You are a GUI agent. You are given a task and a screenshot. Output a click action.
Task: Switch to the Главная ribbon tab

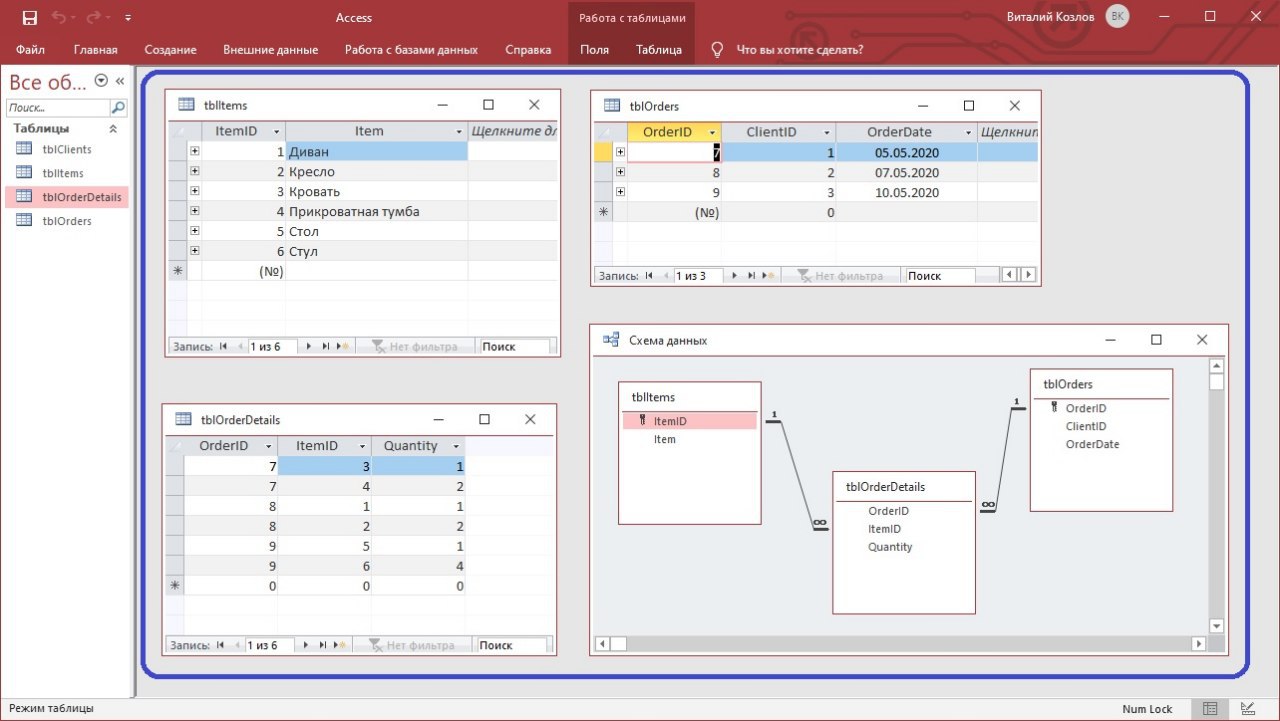96,50
